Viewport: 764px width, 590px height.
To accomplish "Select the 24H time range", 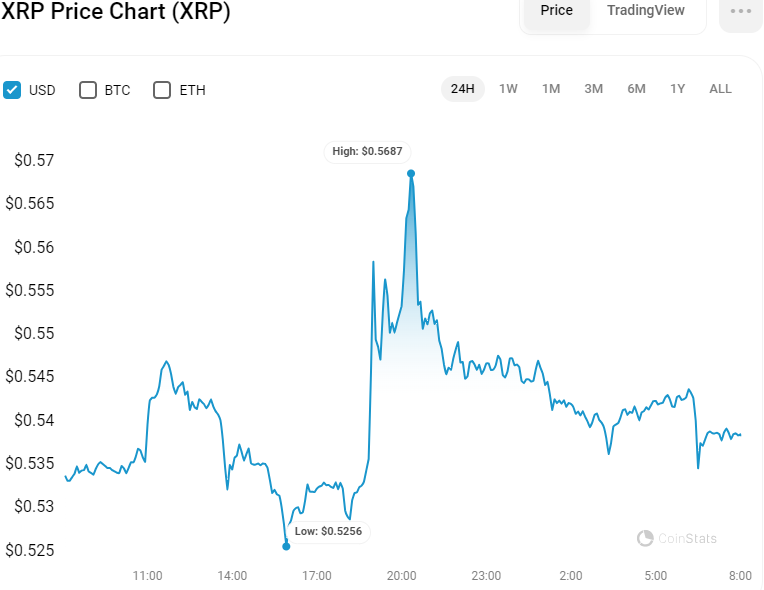I will tap(462, 89).
